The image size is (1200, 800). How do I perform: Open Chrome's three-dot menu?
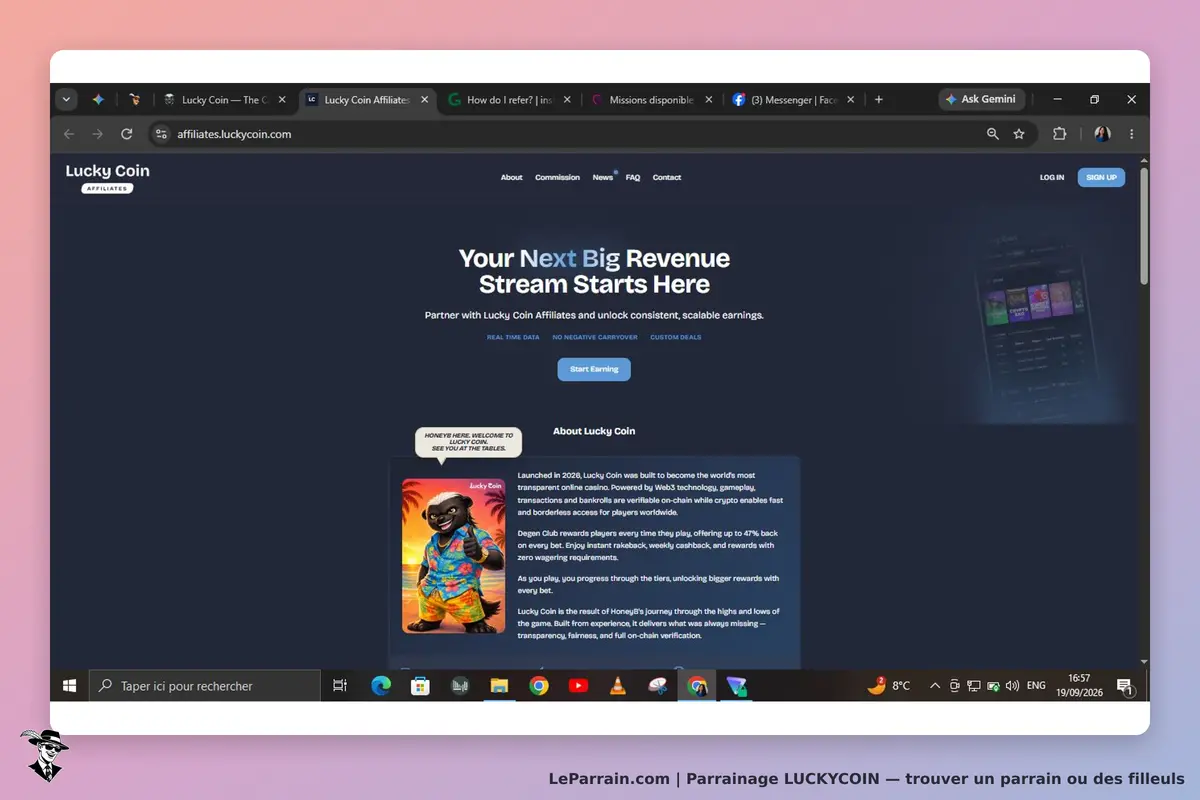(1132, 134)
